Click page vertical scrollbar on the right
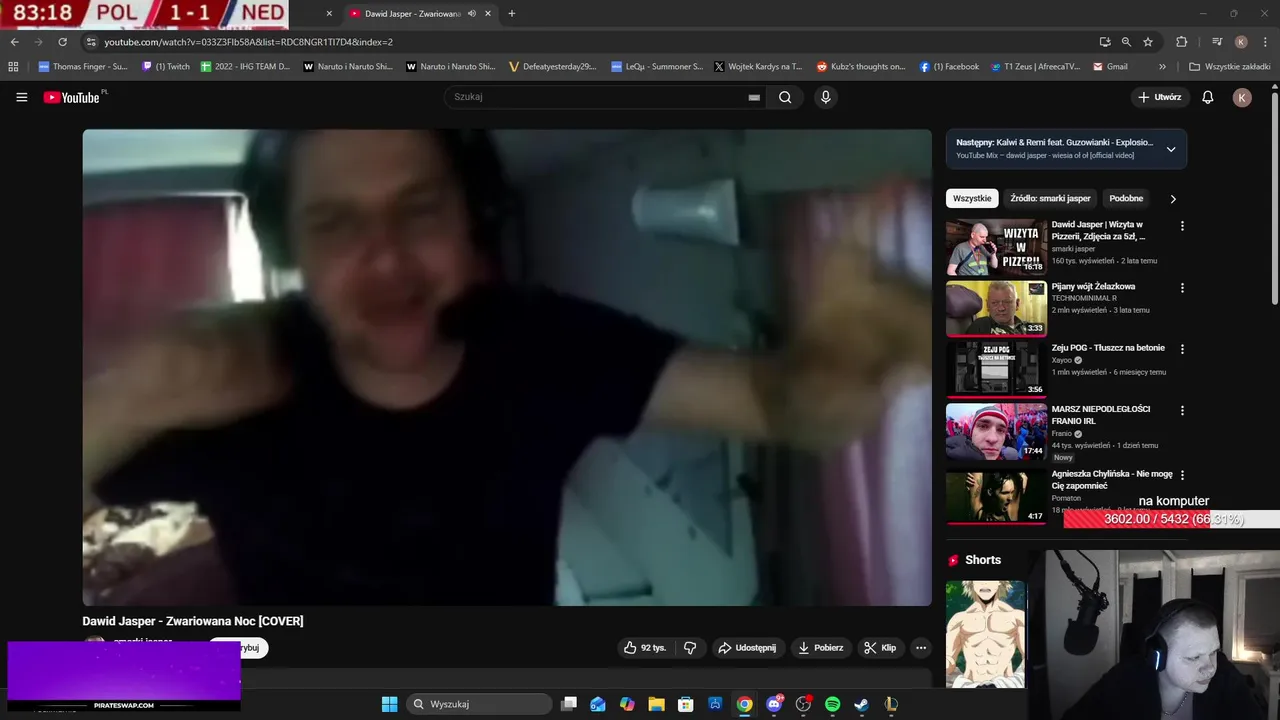The image size is (1280, 720). coord(1274,200)
